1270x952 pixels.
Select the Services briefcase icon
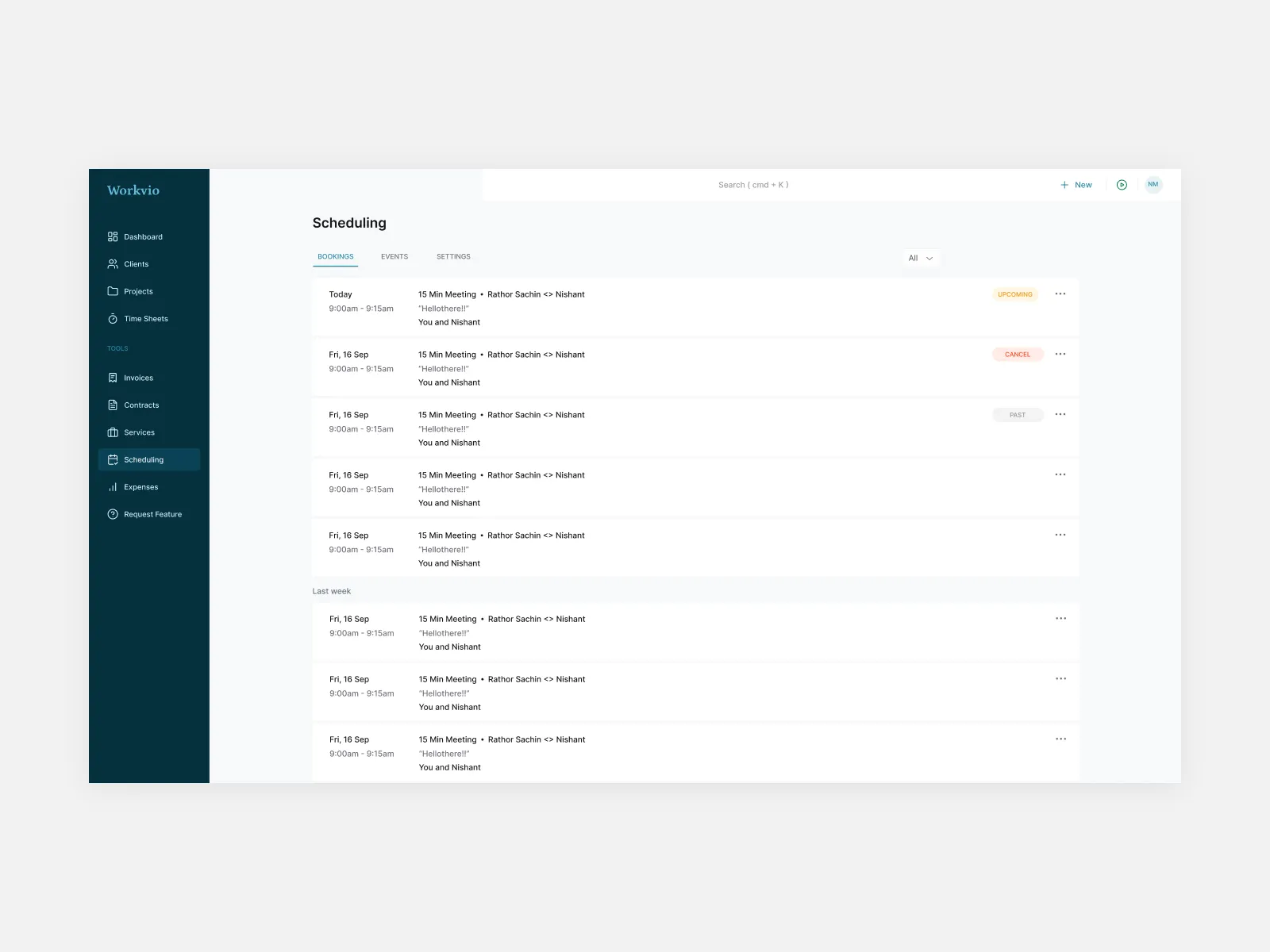(113, 432)
